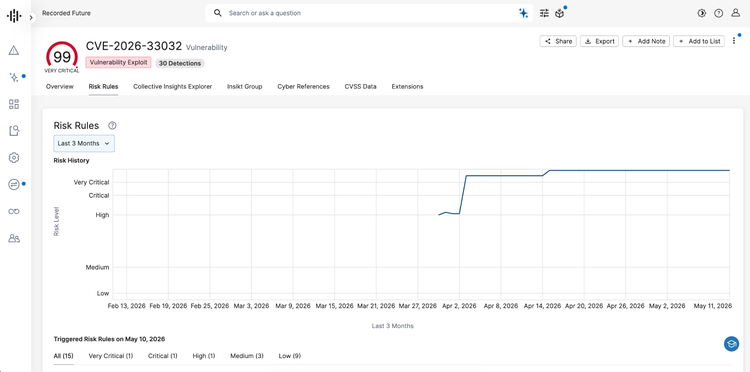750x372 pixels.
Task: Select the High (1) filter tab
Action: point(204,356)
